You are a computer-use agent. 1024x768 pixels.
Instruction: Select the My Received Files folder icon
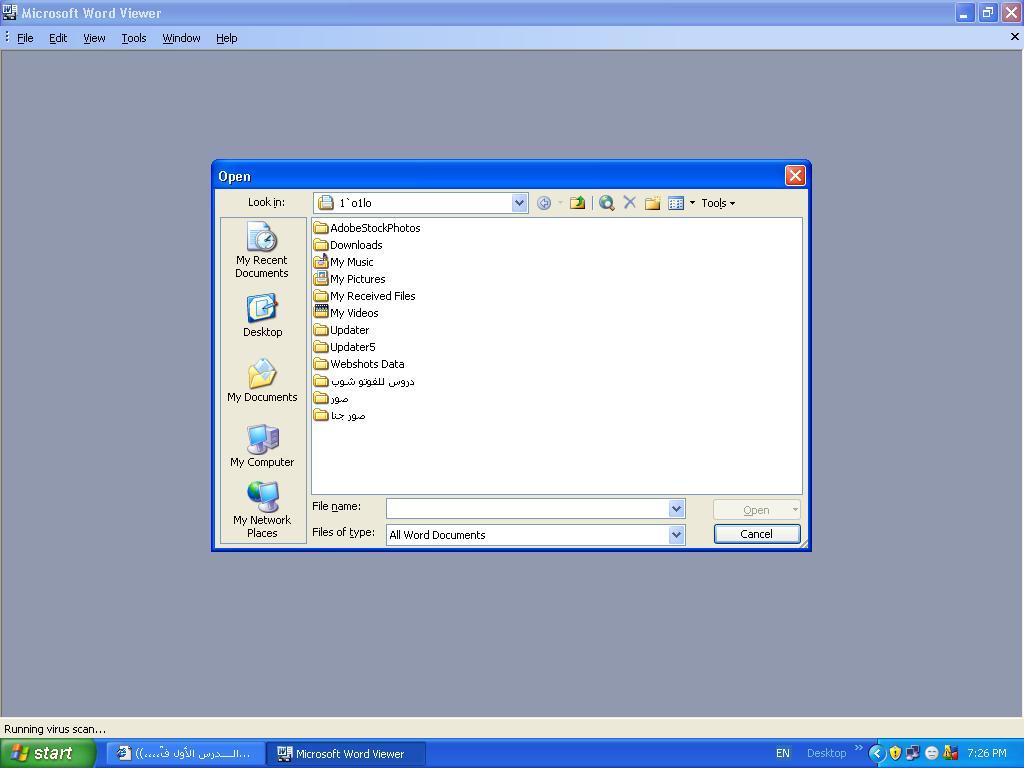[320, 295]
